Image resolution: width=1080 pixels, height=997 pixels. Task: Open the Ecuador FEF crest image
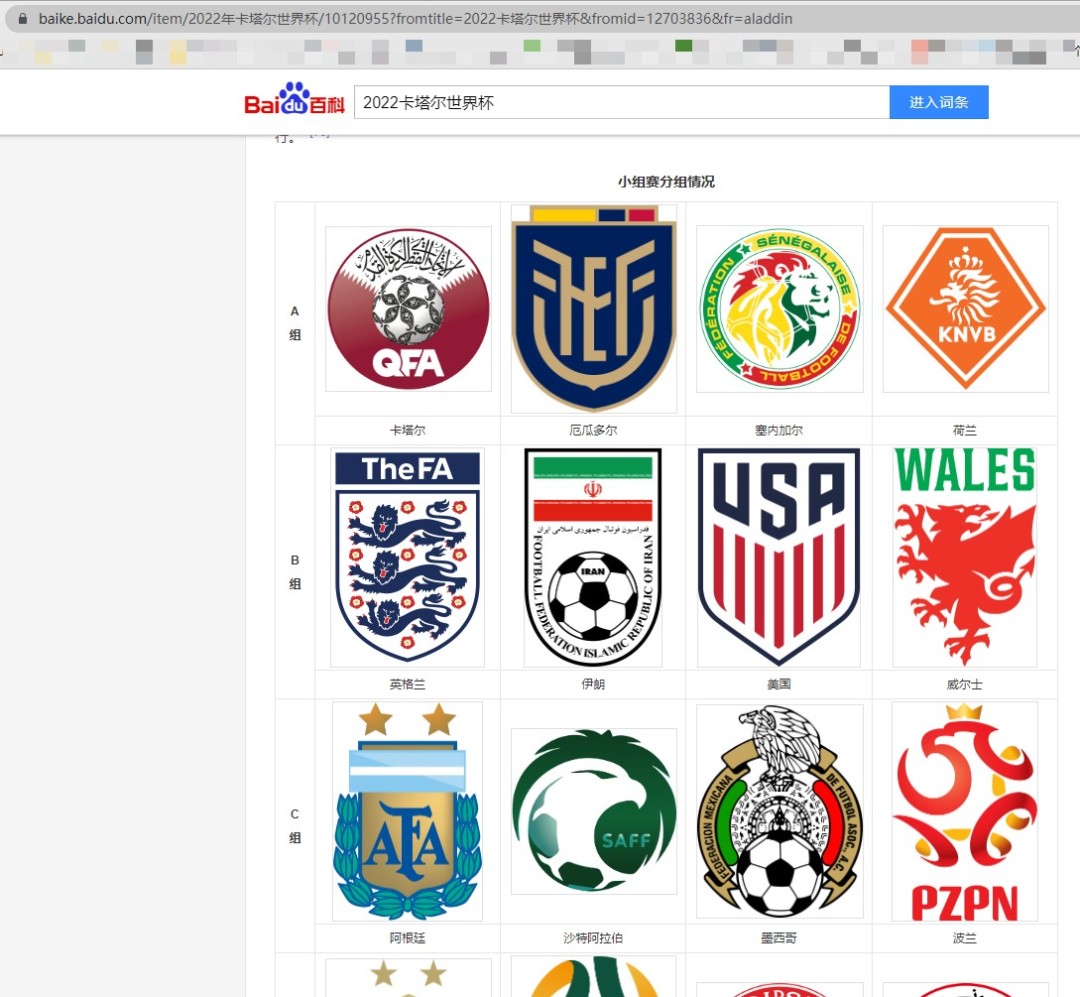pyautogui.click(x=593, y=309)
